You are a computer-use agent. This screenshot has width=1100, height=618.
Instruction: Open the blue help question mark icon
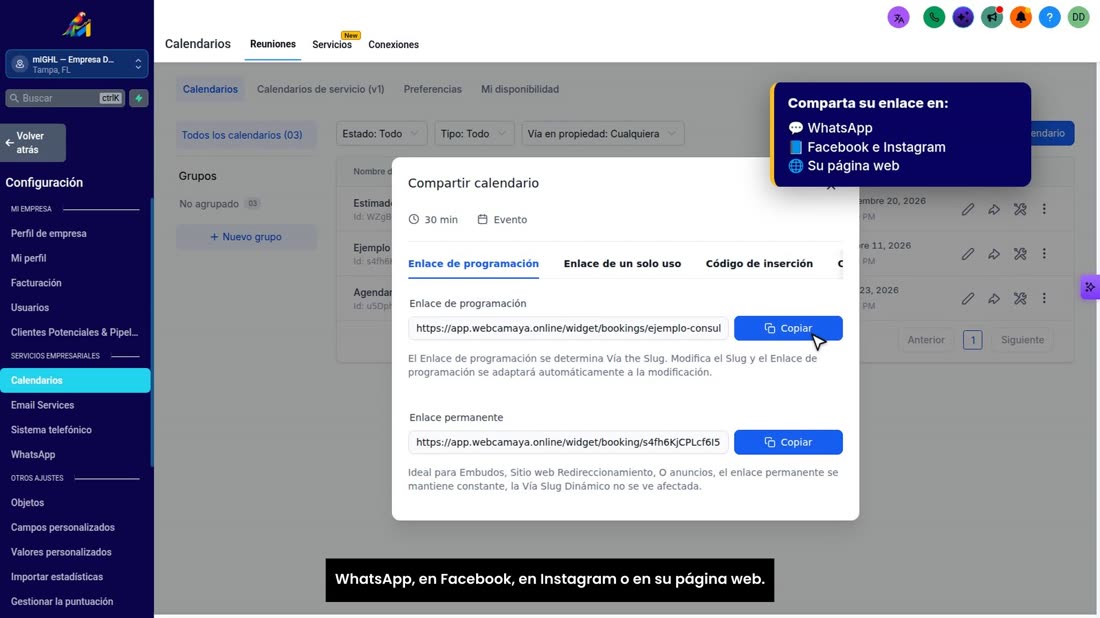[1049, 18]
